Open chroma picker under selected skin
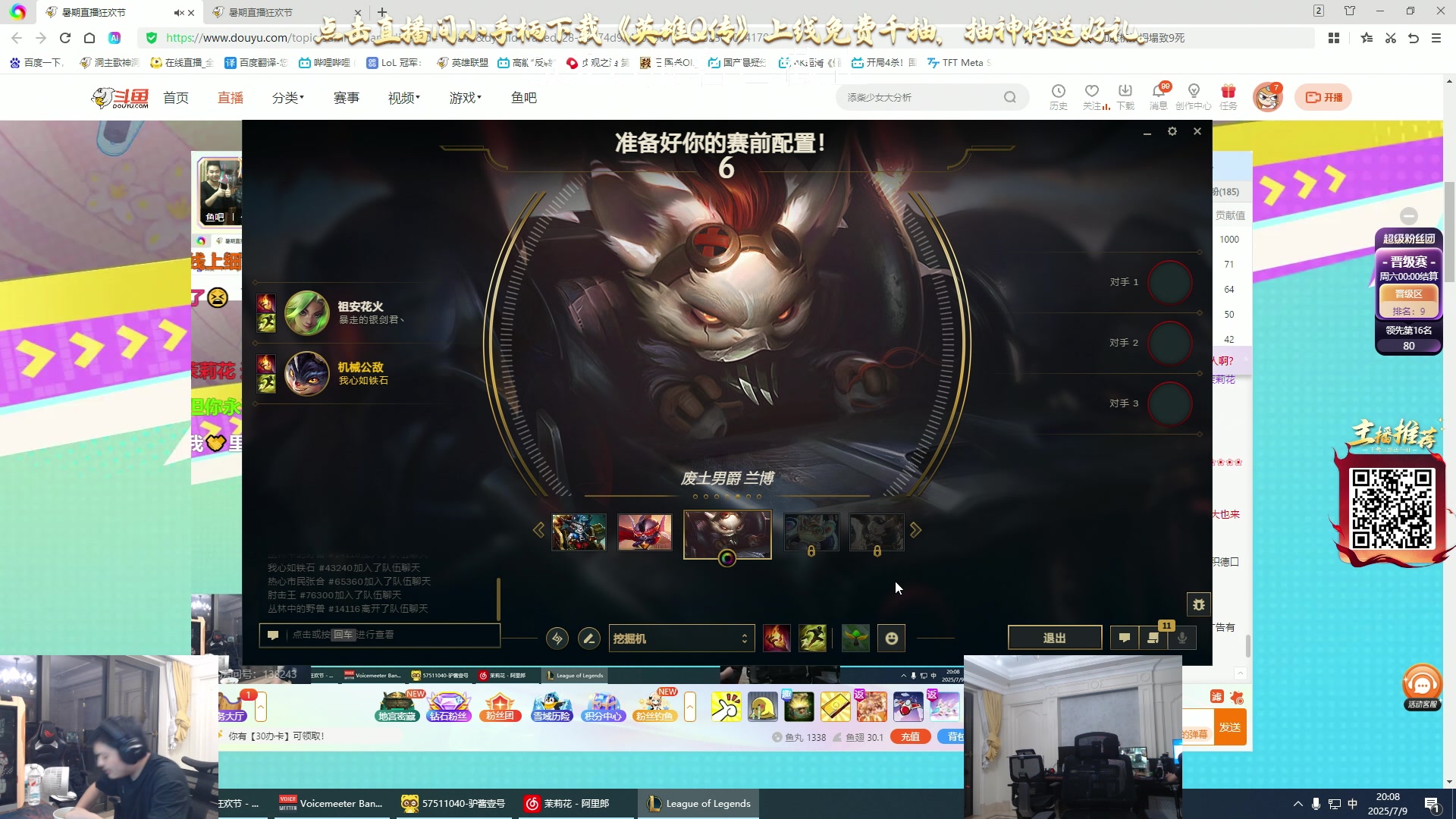The height and width of the screenshot is (819, 1456). (x=727, y=559)
